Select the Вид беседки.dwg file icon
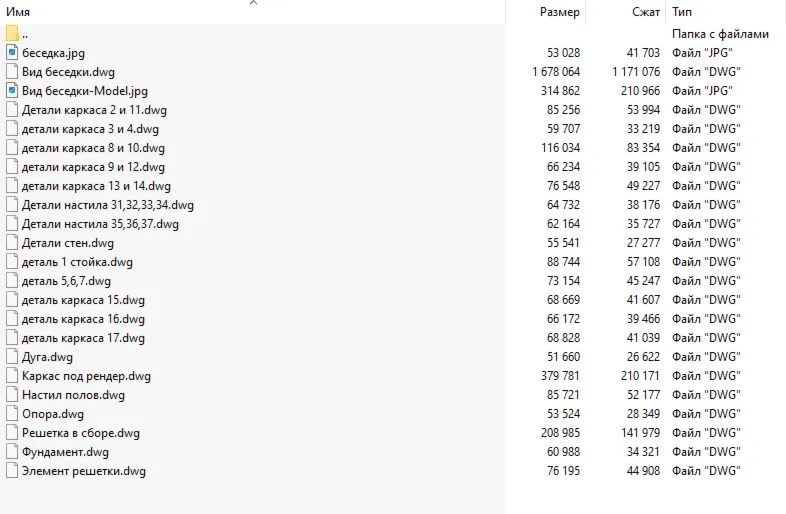The width and height of the screenshot is (786, 514). [13, 72]
